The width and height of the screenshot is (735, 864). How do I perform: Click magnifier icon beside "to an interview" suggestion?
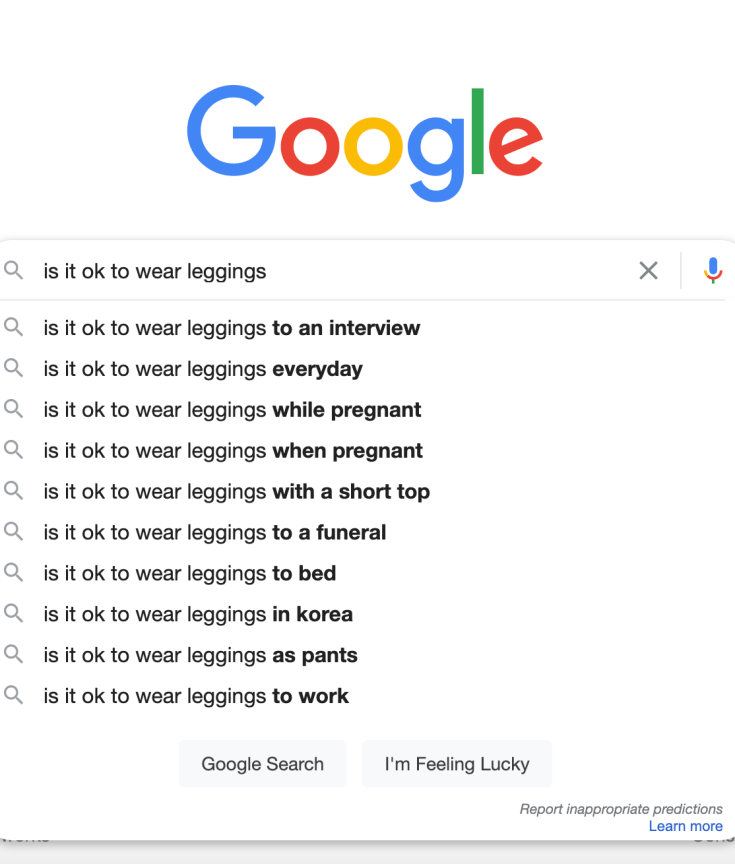(13, 327)
